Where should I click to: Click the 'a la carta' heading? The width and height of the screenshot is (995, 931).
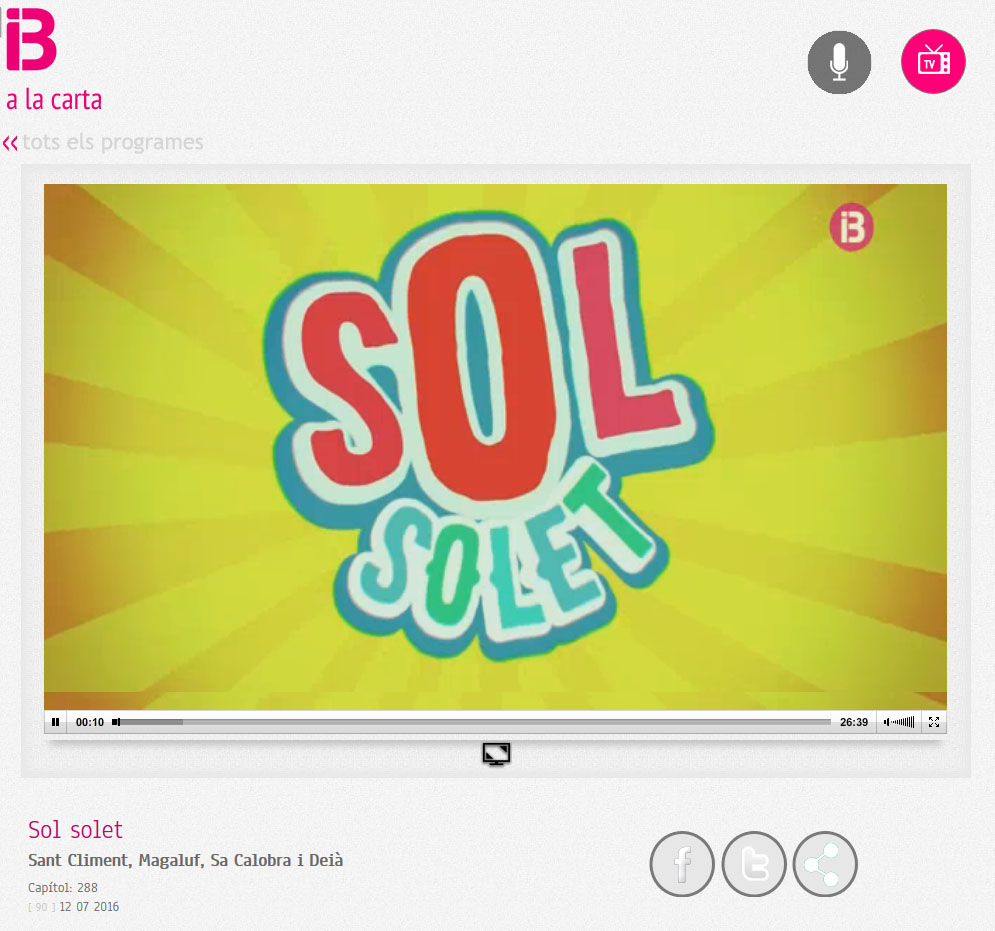[54, 100]
